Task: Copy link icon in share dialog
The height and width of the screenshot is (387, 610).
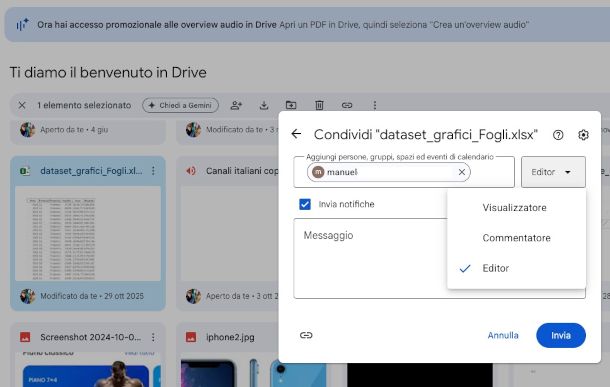Action: click(x=306, y=335)
